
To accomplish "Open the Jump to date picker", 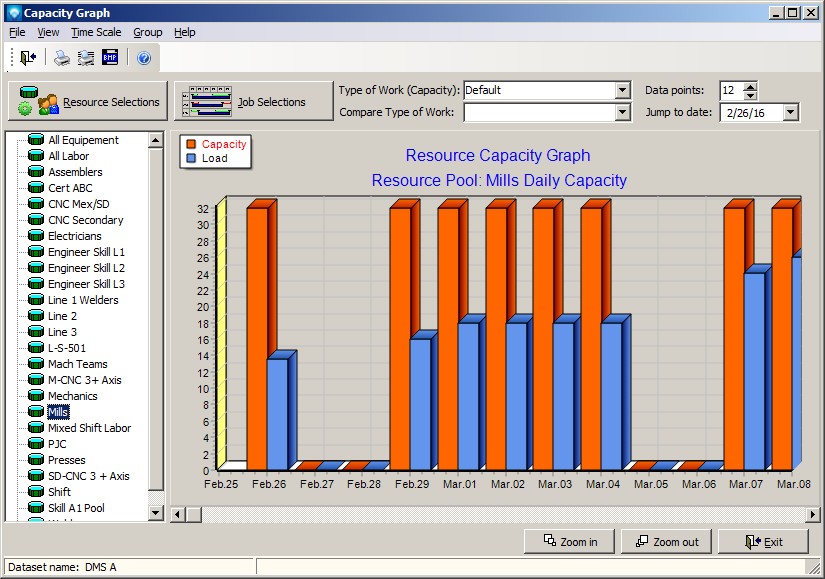I will [791, 112].
